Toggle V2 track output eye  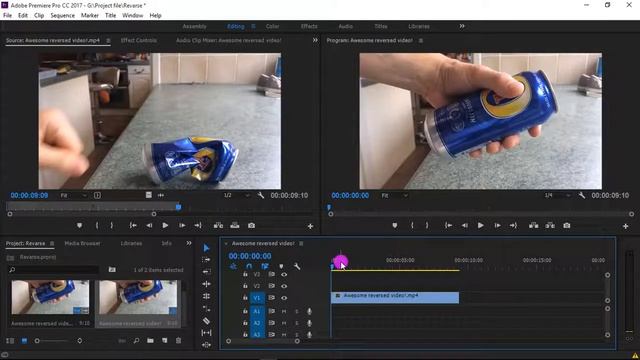[x=284, y=286]
